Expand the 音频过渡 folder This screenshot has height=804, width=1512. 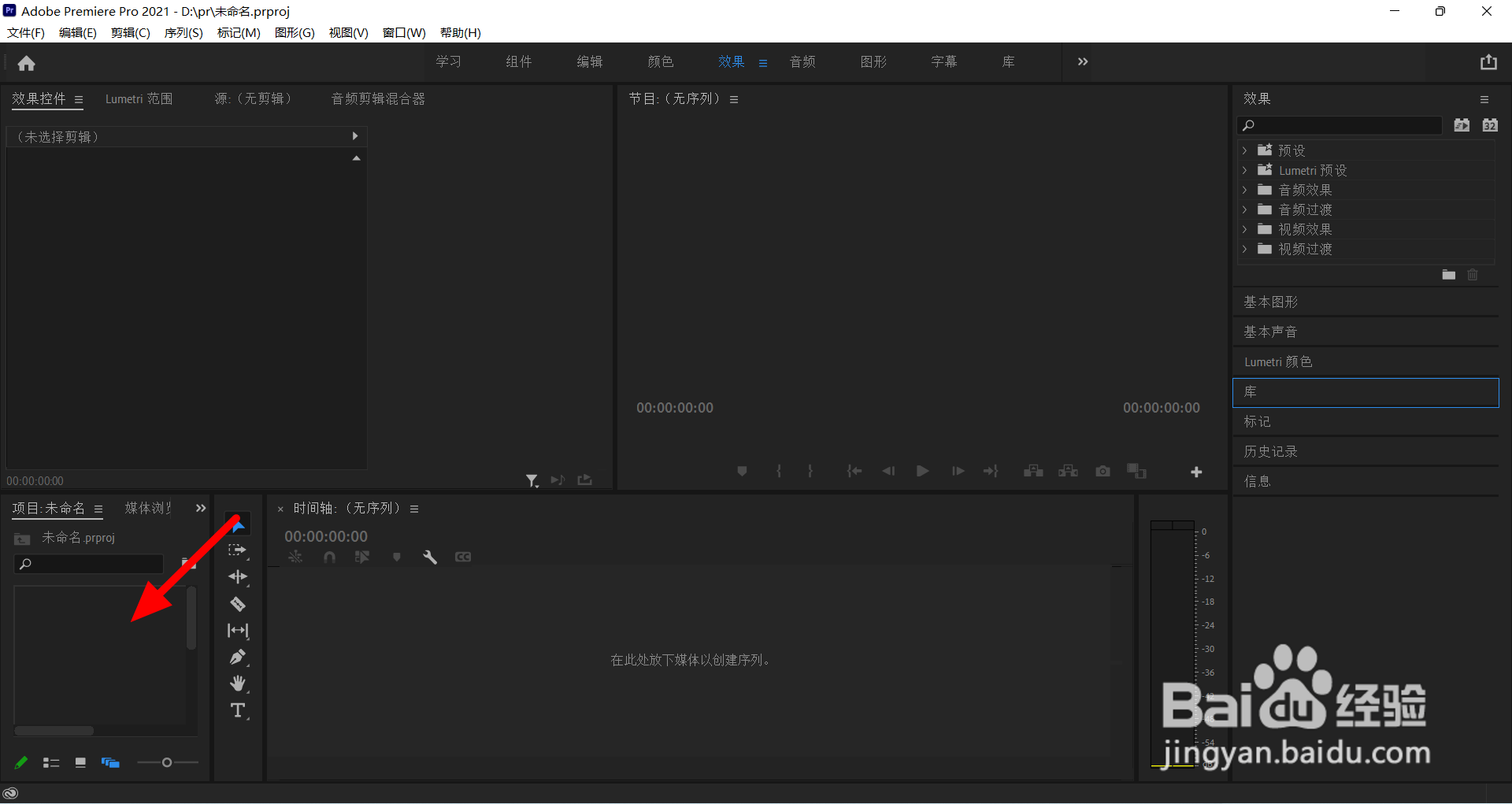click(1244, 209)
